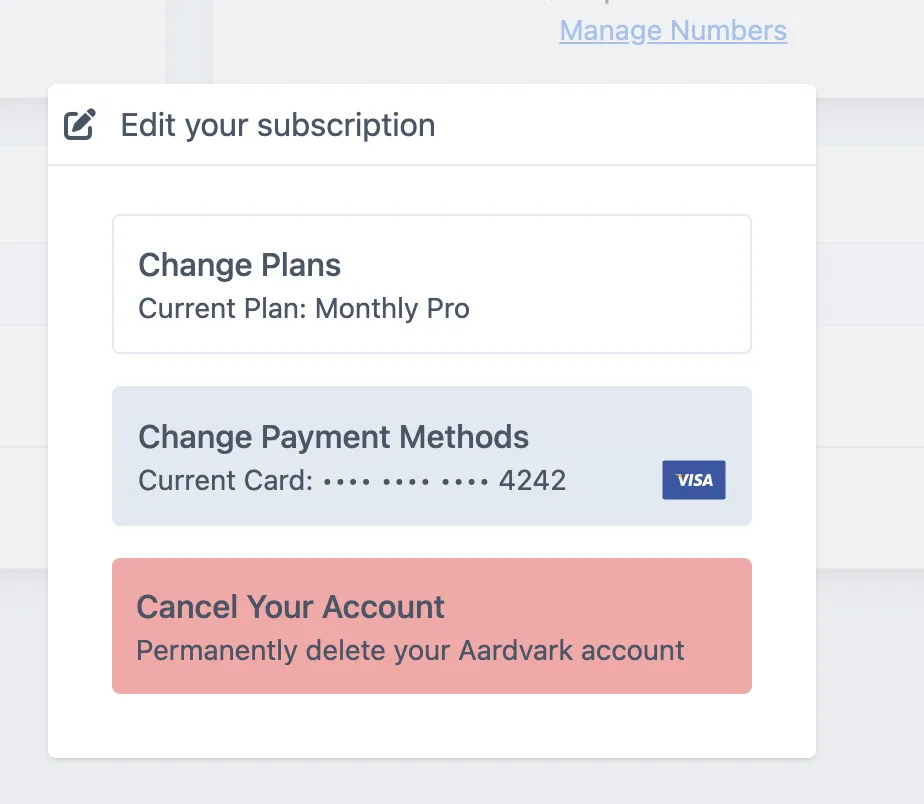Click the pencil icon beside the dialog title
The image size is (924, 804).
(79, 124)
